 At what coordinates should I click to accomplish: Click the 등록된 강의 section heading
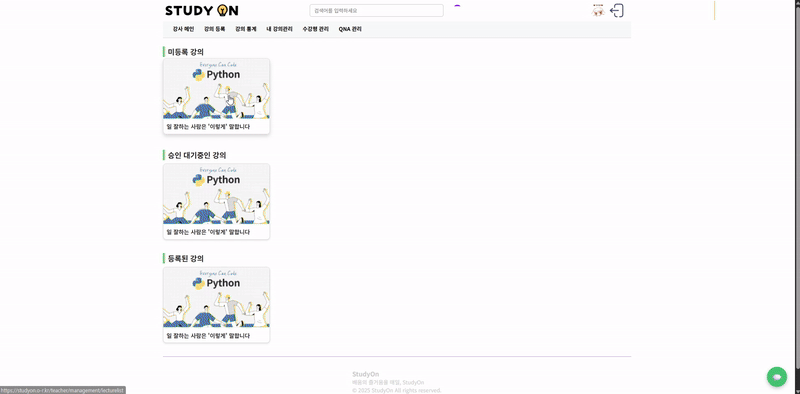pyautogui.click(x=186, y=259)
